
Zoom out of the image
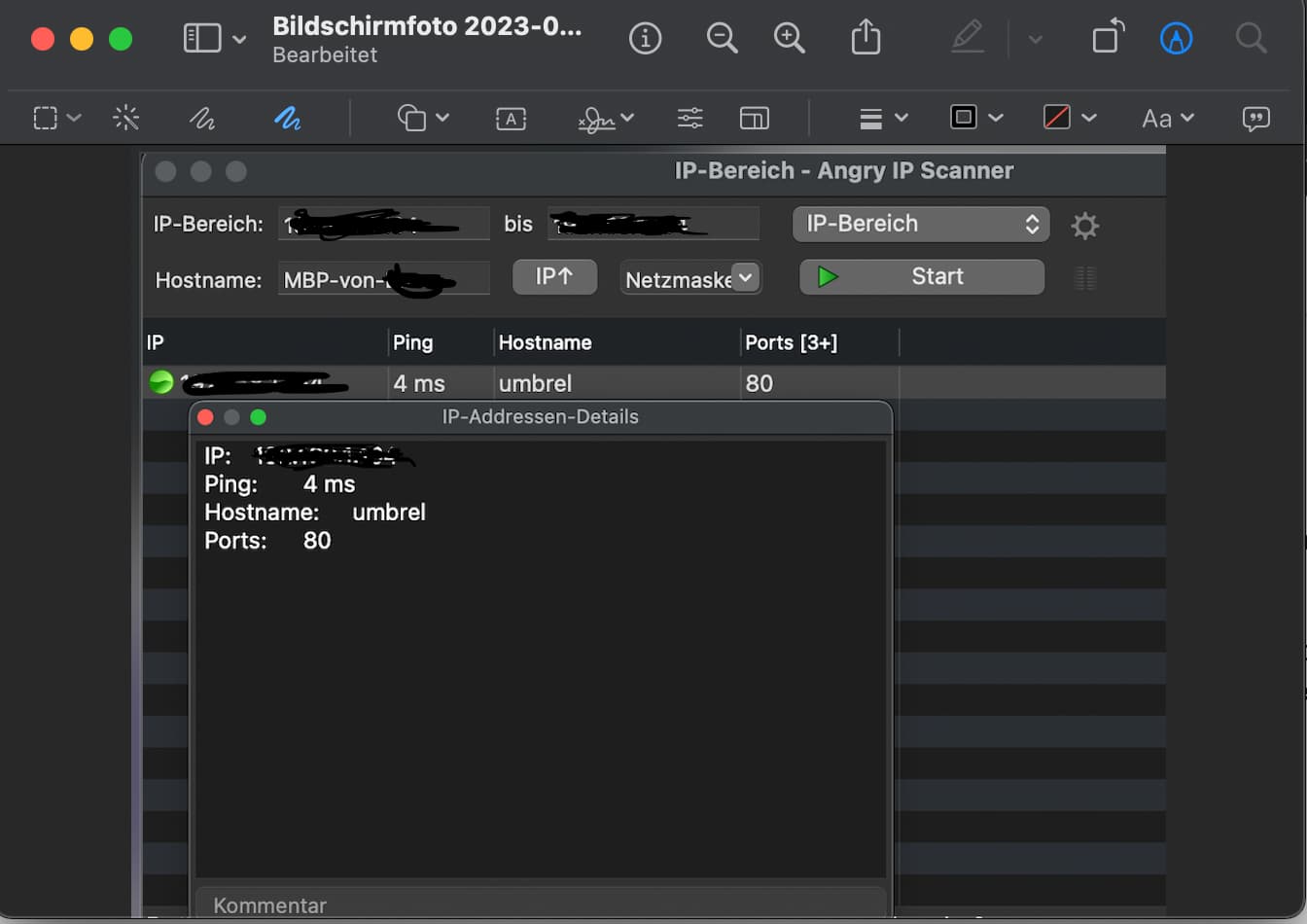(x=722, y=39)
